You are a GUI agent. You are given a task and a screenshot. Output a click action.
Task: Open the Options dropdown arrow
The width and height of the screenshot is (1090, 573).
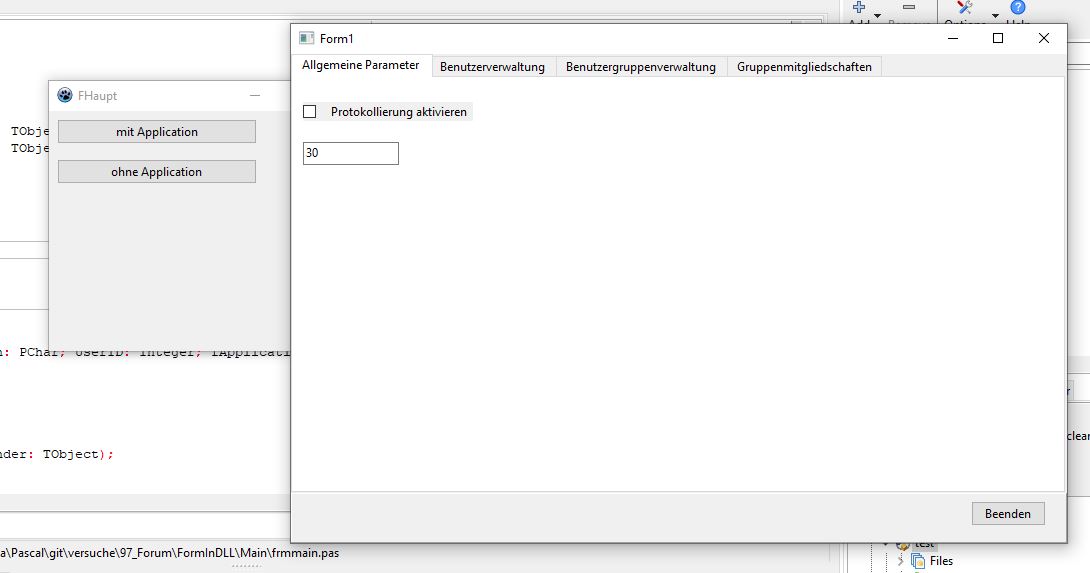click(x=995, y=16)
